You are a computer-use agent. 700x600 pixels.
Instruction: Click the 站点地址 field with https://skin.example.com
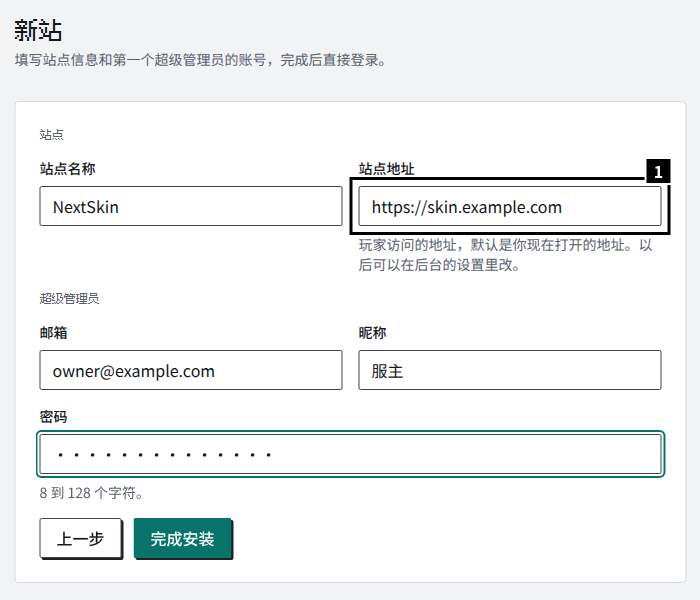coord(510,206)
